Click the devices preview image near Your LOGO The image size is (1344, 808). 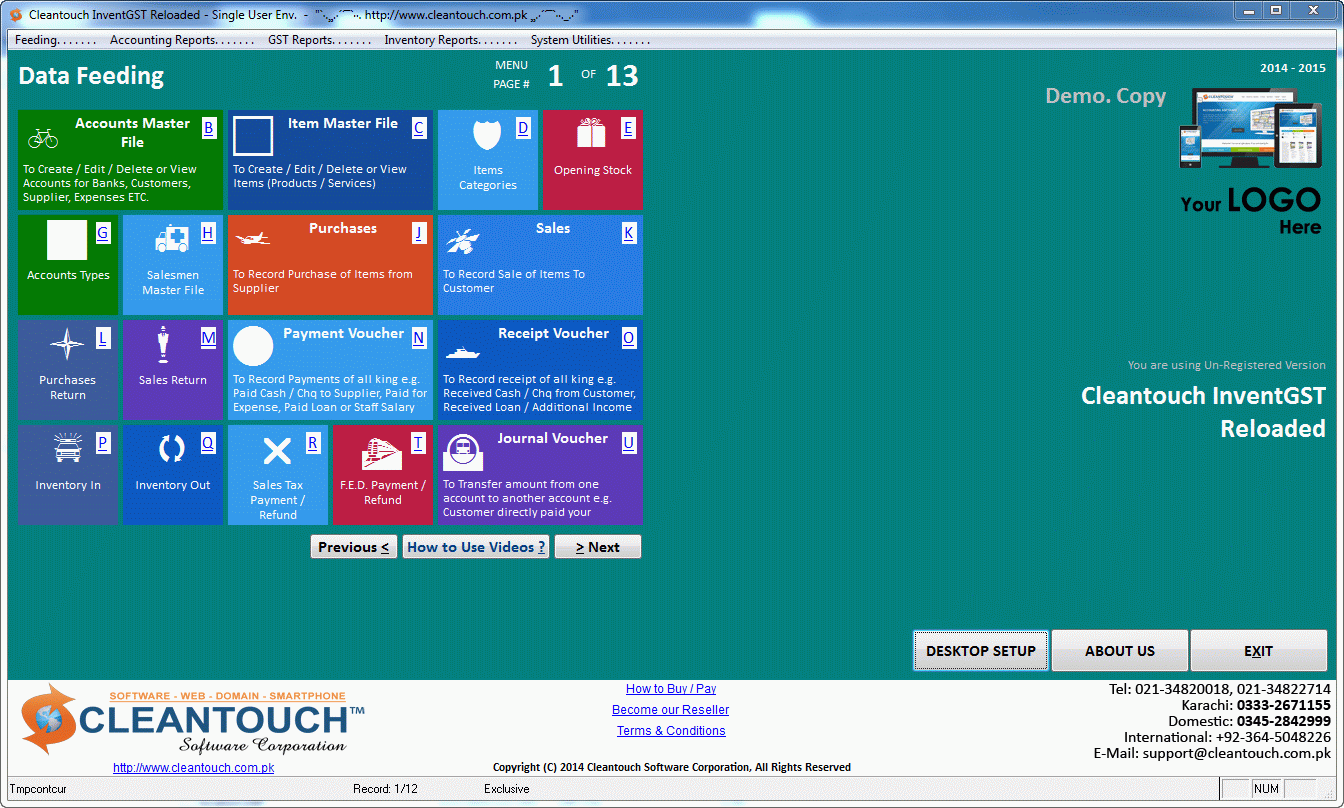pos(1253,128)
